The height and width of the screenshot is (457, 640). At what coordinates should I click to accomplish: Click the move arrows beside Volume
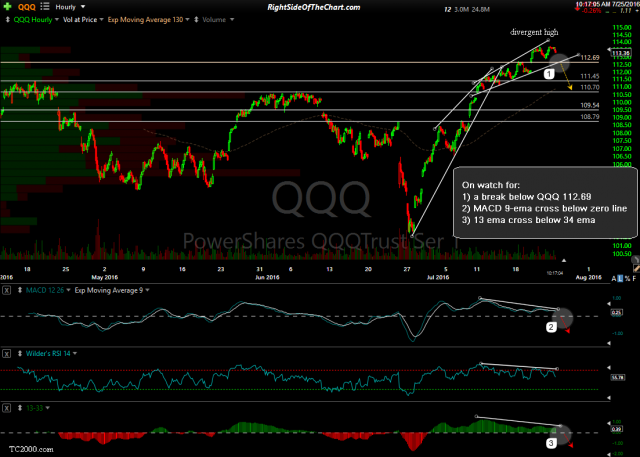point(196,20)
